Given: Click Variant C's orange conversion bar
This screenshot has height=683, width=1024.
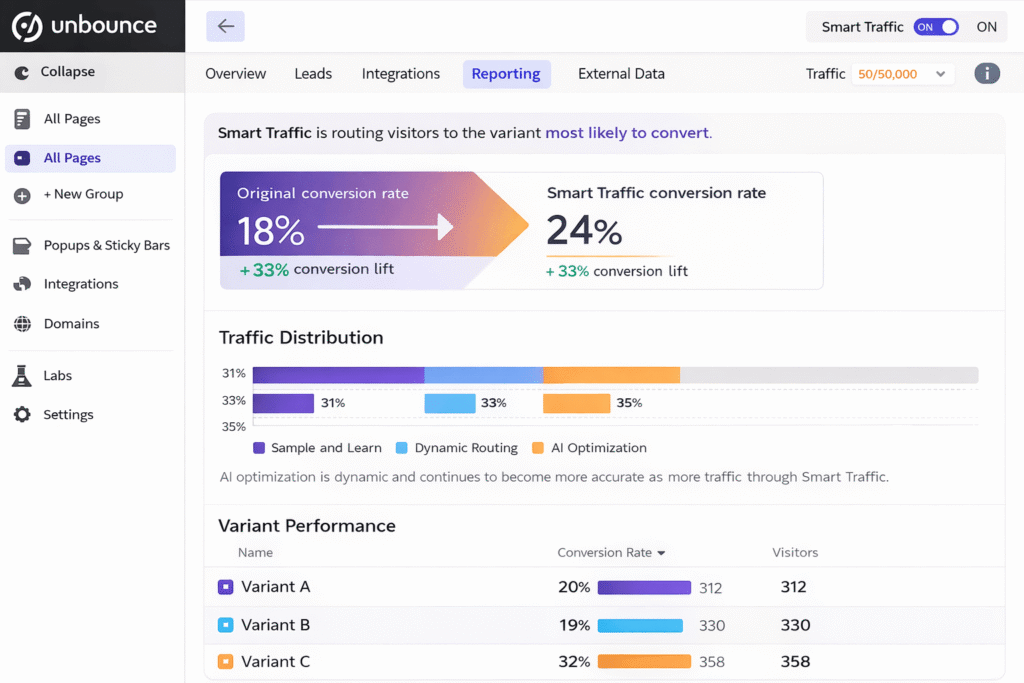Looking at the screenshot, I should [x=643, y=661].
